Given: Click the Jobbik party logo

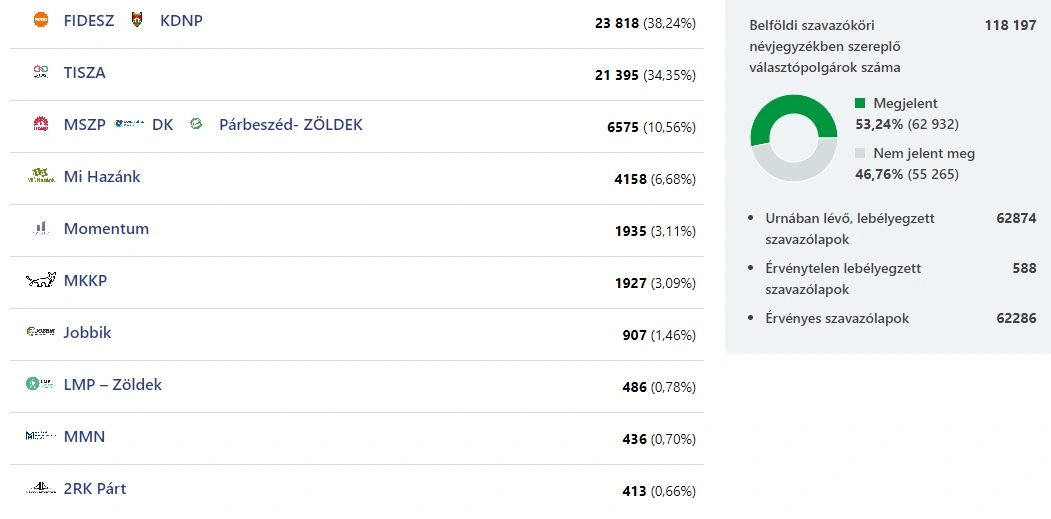Looking at the screenshot, I should click(x=41, y=332).
